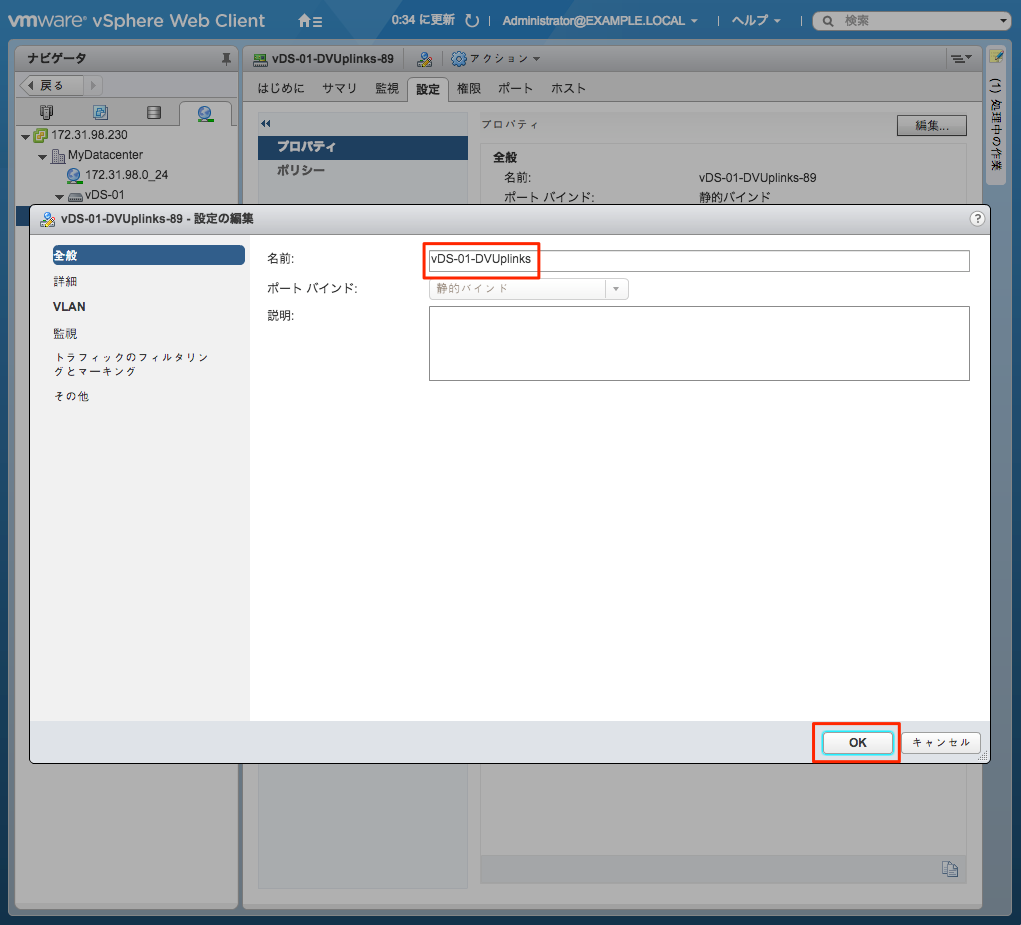Open the VMs and Templates navigator tab
The height and width of the screenshot is (925, 1021).
point(100,113)
